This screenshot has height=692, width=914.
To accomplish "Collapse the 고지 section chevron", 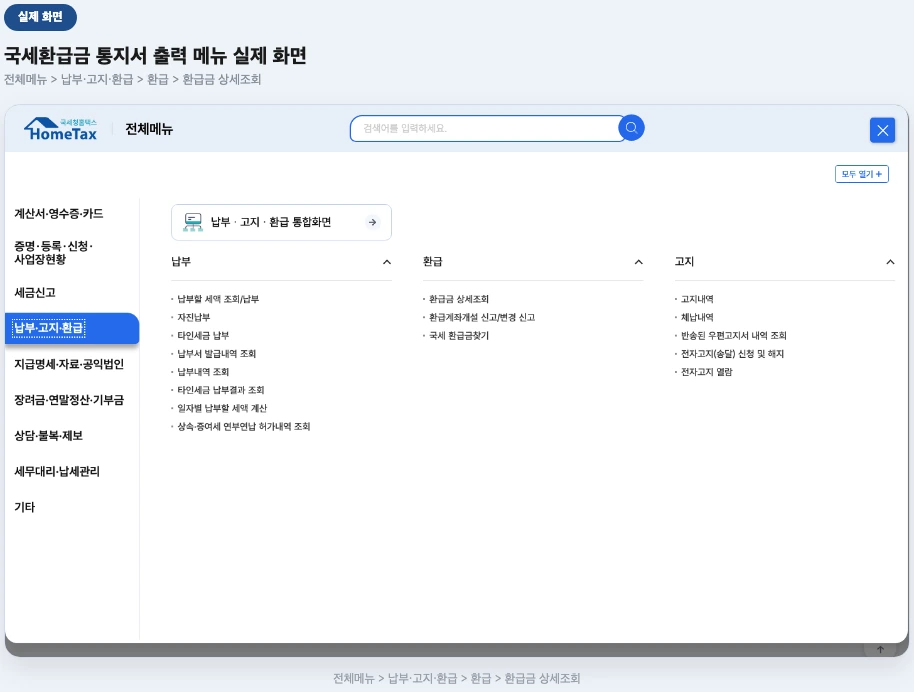I will click(x=890, y=262).
